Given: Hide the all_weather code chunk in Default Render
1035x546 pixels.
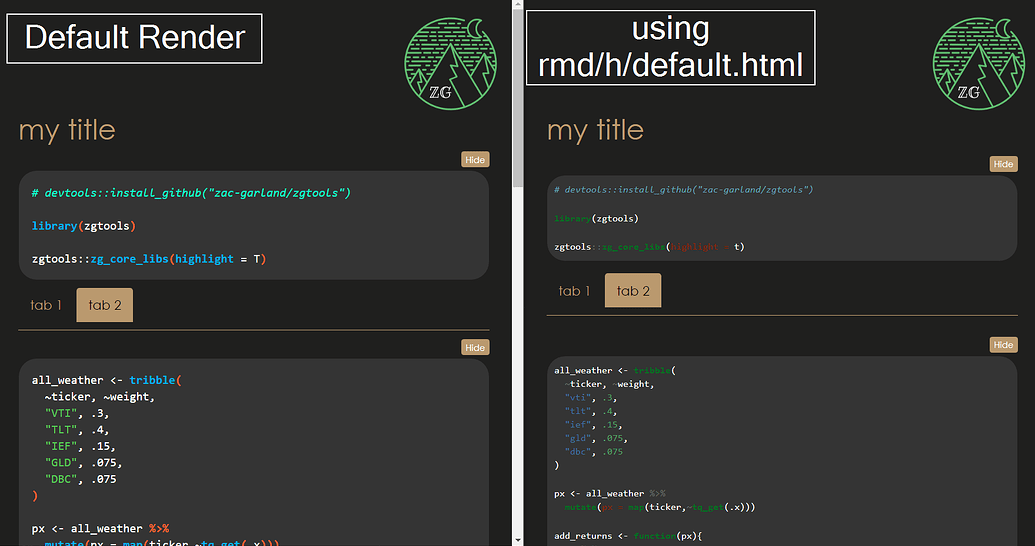Looking at the screenshot, I should click(475, 348).
